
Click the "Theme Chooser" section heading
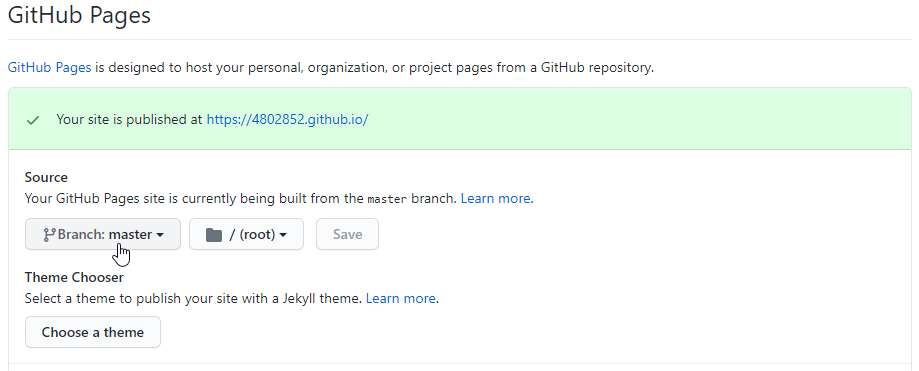[x=74, y=277]
